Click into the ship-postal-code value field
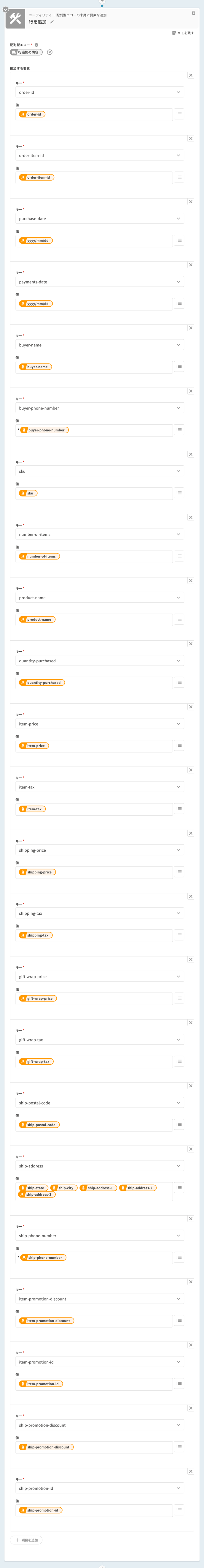 click(x=94, y=1125)
